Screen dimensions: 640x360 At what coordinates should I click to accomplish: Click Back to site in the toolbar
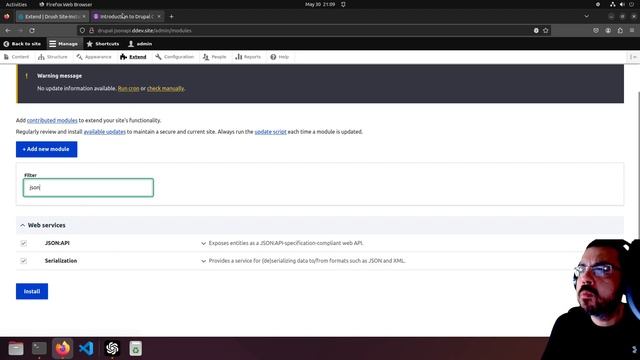22,44
